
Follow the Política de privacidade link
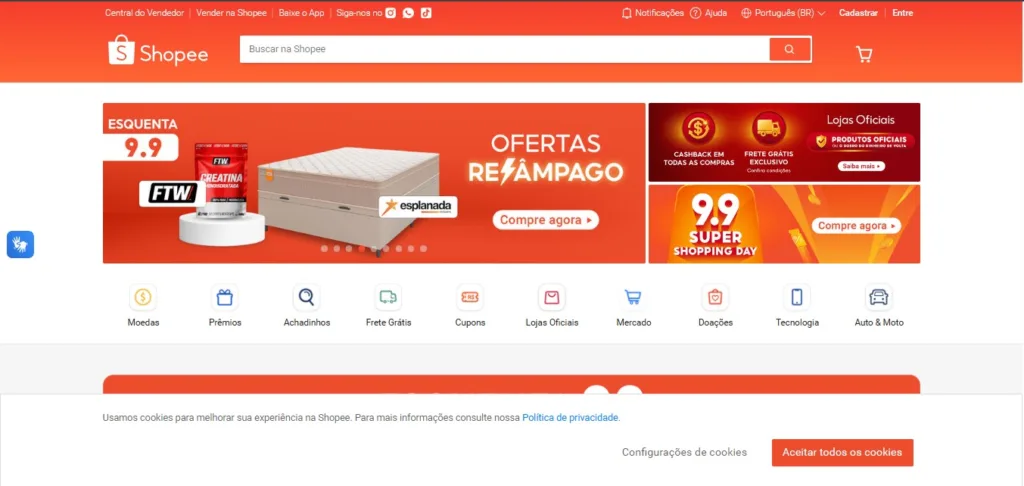[570, 417]
